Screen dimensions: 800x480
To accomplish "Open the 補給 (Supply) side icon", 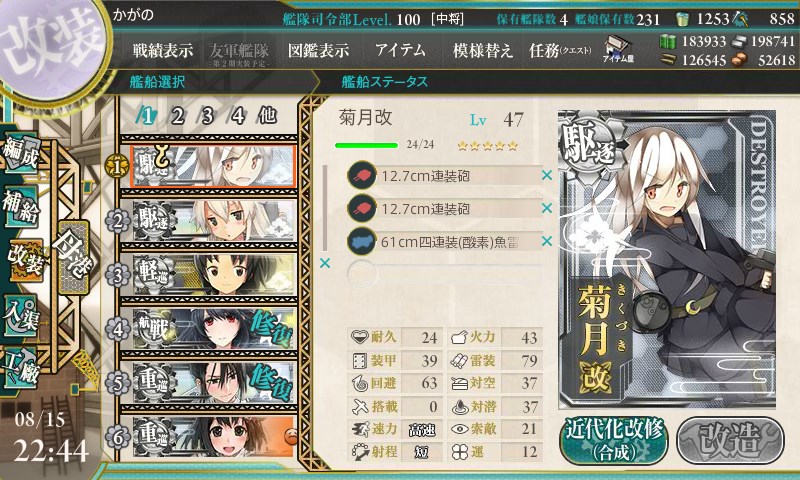I will [x=21, y=206].
